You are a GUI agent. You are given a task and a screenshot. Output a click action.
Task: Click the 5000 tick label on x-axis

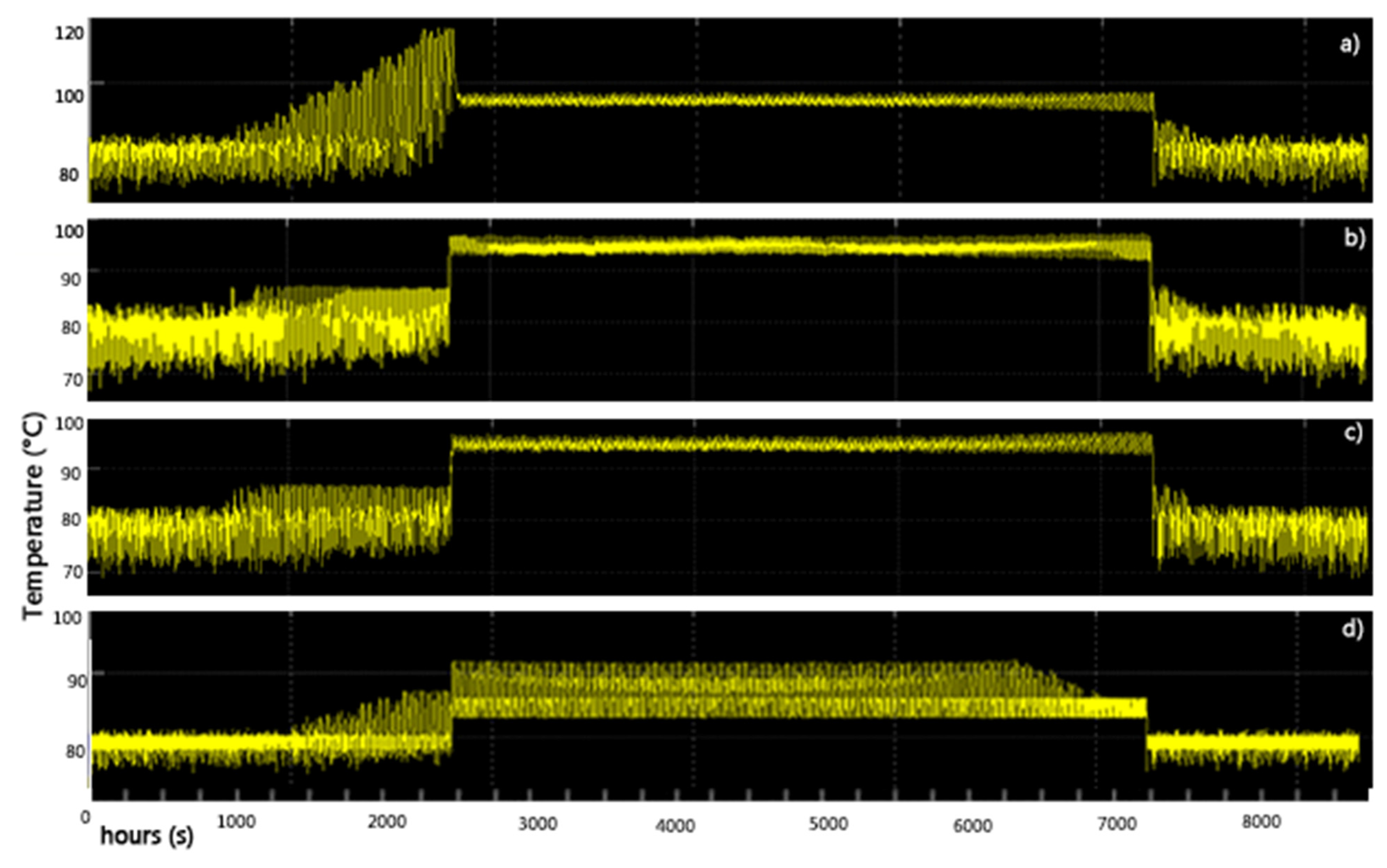click(828, 824)
